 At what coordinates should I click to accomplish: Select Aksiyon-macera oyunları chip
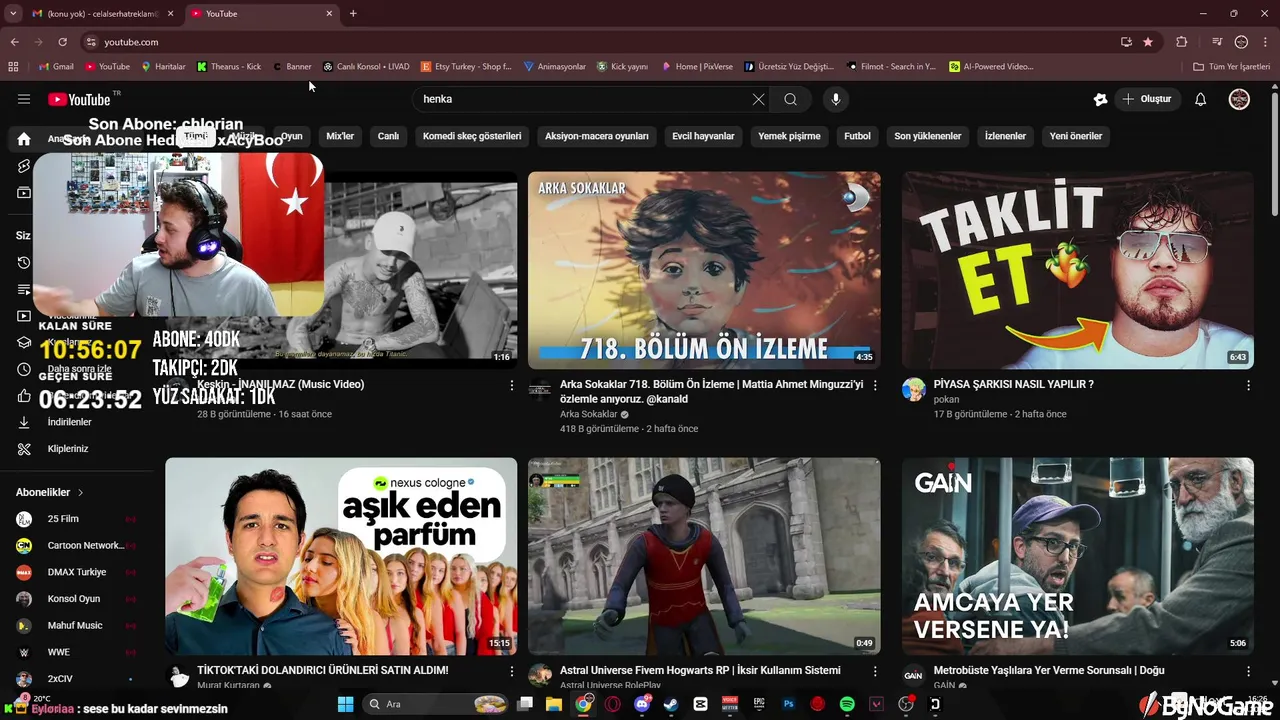click(597, 136)
